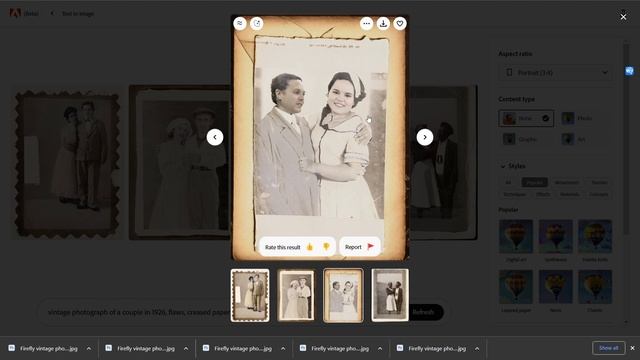Screen dimensions: 640x360
Task: Expand the chevron of the third download item
Action: pyautogui.click(x=283, y=349)
